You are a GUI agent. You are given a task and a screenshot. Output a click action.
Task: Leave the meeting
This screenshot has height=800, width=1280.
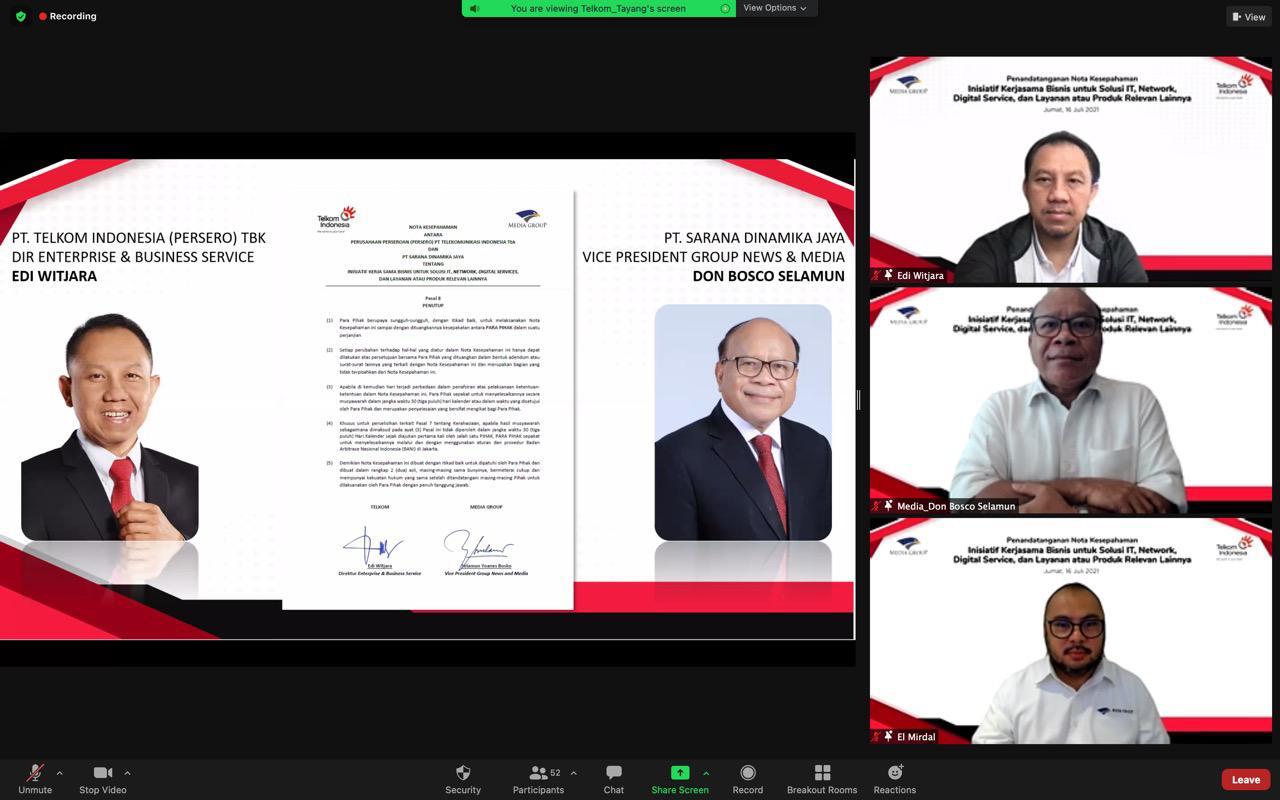coord(1245,779)
